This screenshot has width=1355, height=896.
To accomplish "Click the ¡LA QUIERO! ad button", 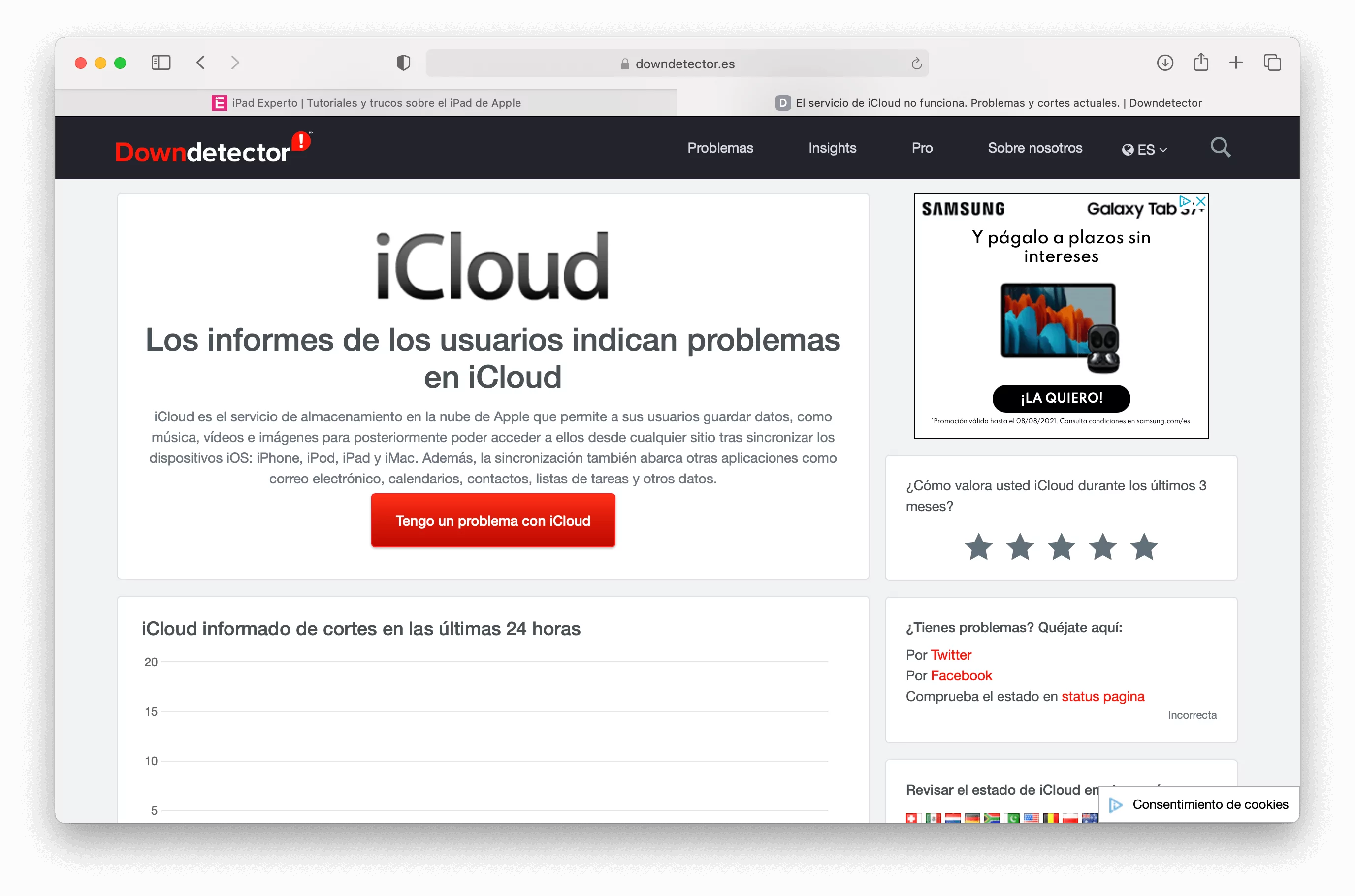I will click(x=1061, y=398).
